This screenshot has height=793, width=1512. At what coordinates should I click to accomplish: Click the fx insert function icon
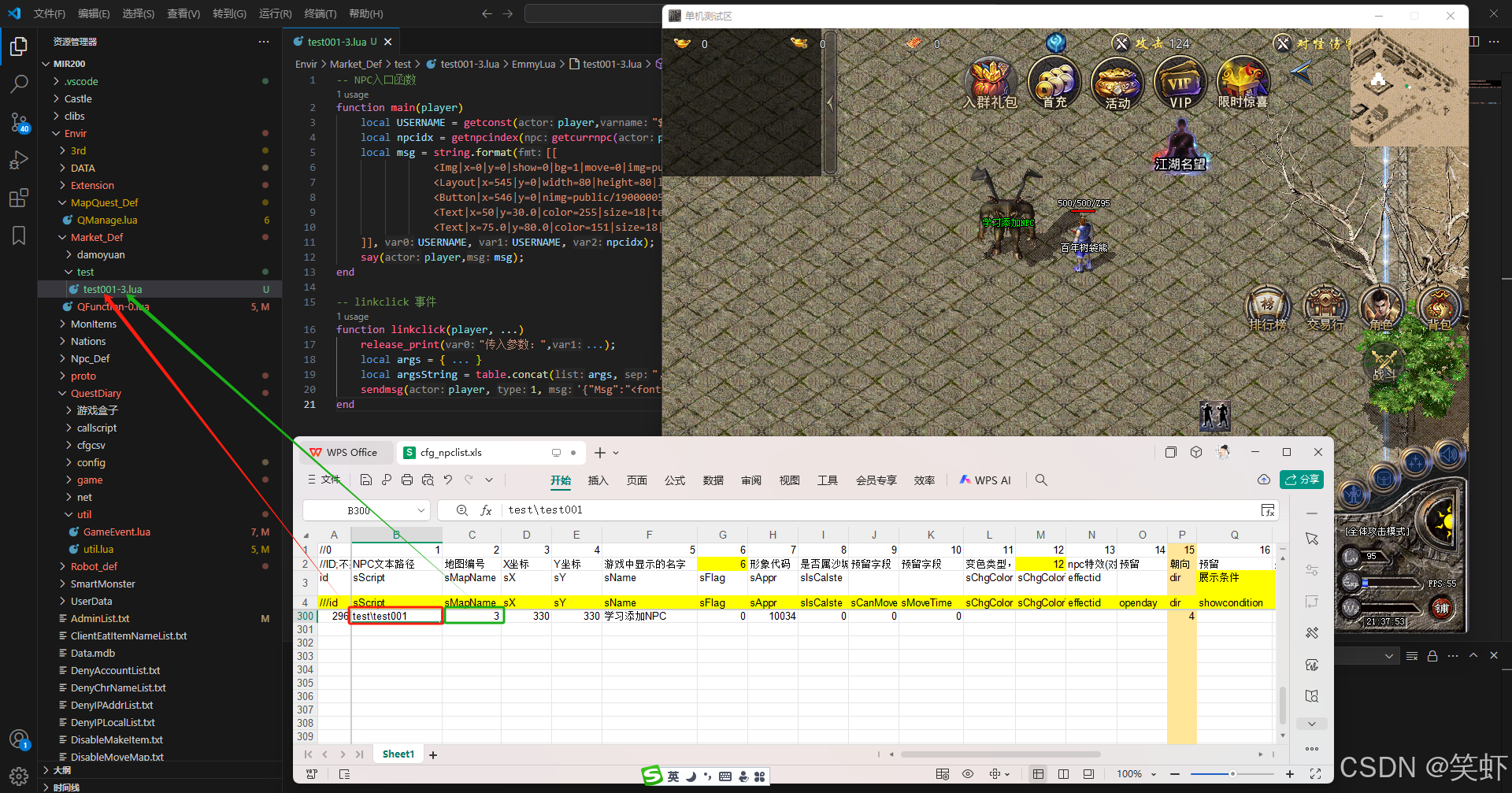(486, 510)
